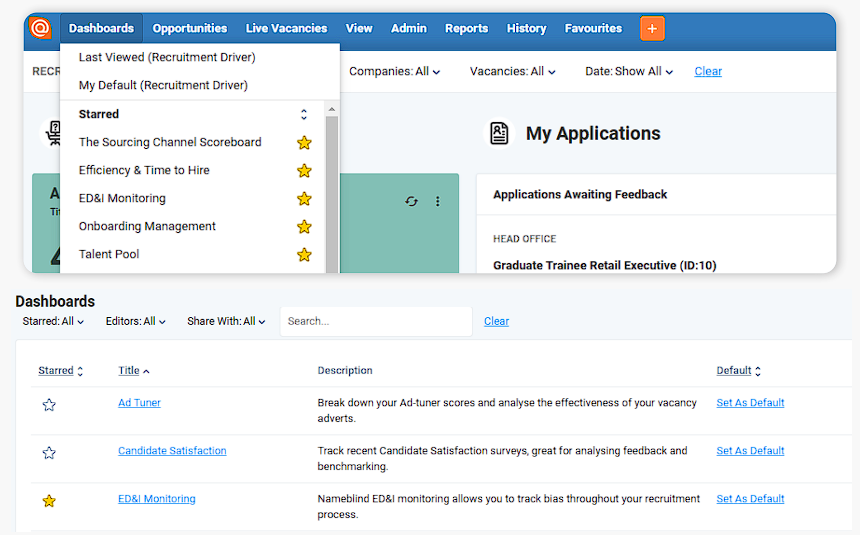Open the Reports menu
The width and height of the screenshot is (860, 535).
[x=466, y=28]
